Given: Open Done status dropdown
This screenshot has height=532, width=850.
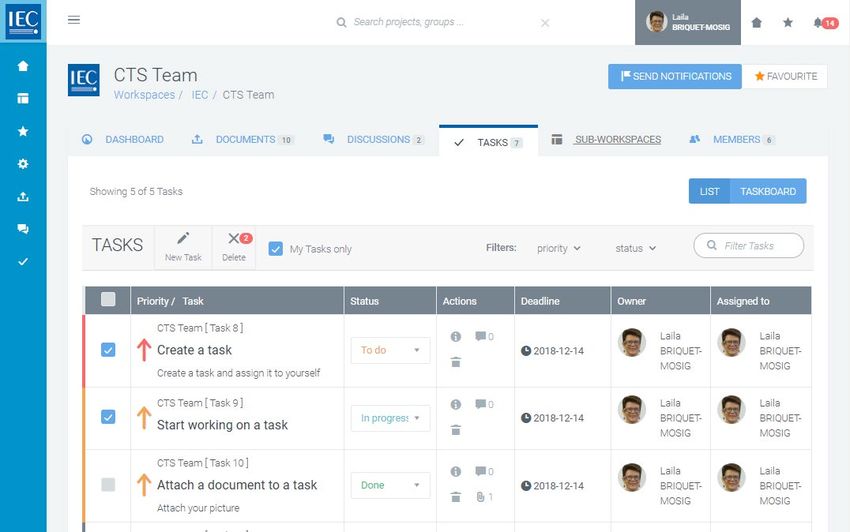Looking at the screenshot, I should click(390, 485).
